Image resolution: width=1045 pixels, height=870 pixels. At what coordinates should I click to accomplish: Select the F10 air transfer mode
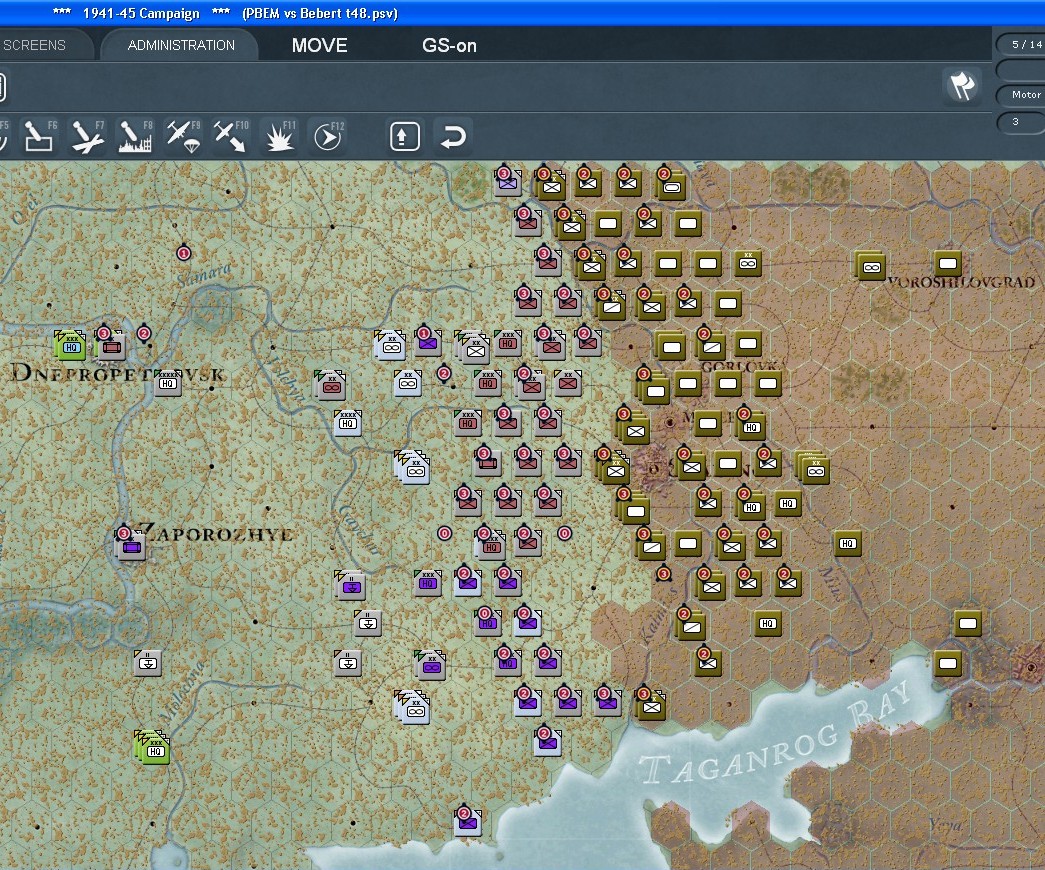click(230, 136)
